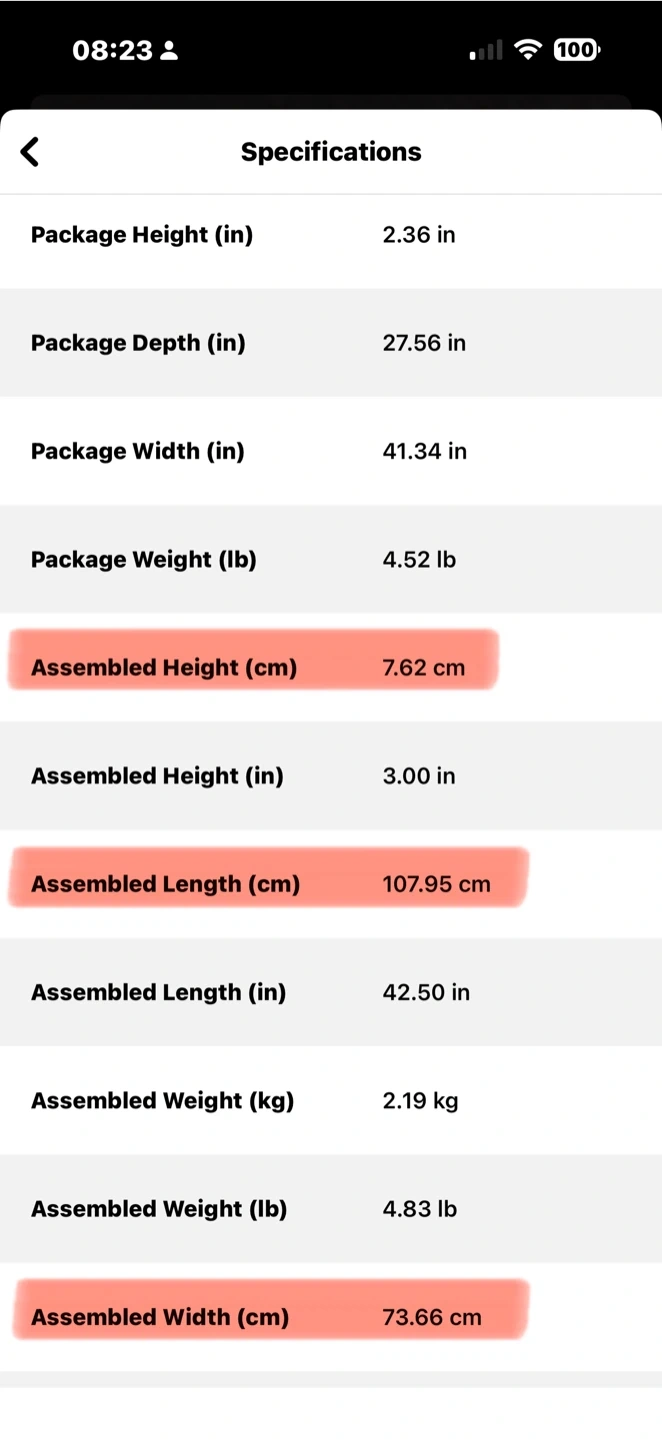The height and width of the screenshot is (1440, 662).
Task: Tap the battery level indicator
Action: 576,50
